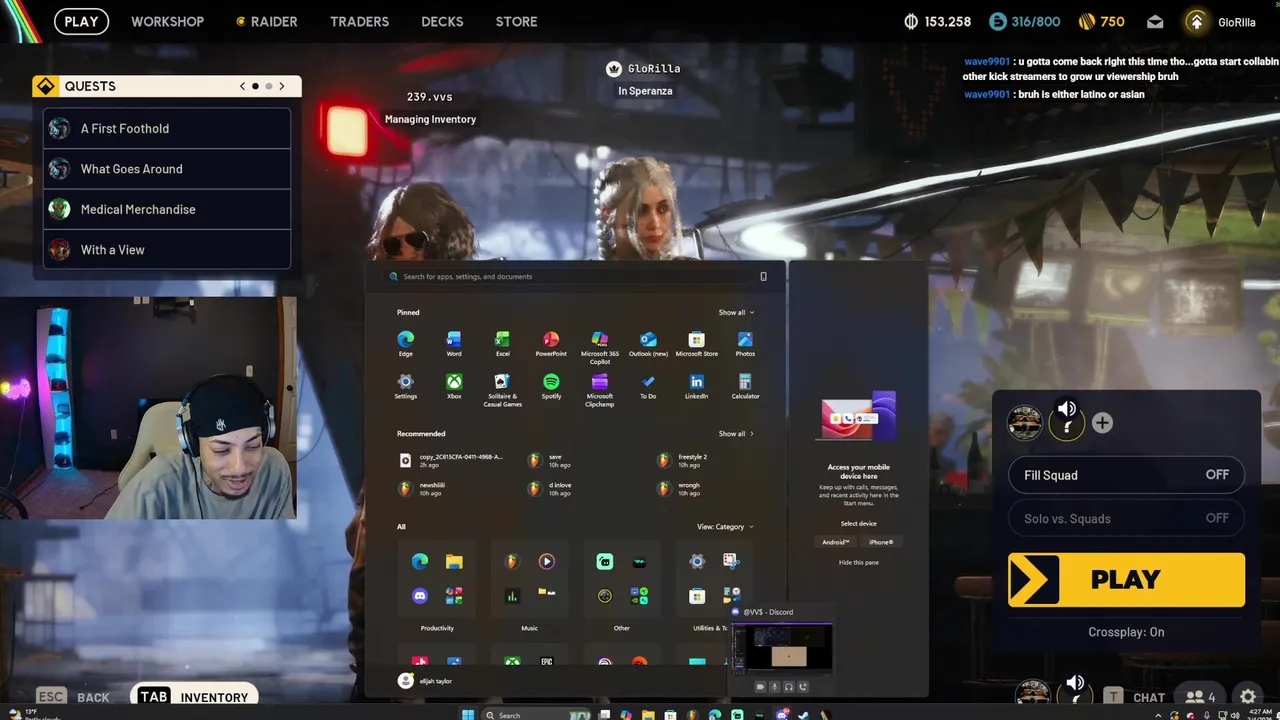Launch the Xbox pinned app
Screen dimensions: 1280x720
point(454,386)
